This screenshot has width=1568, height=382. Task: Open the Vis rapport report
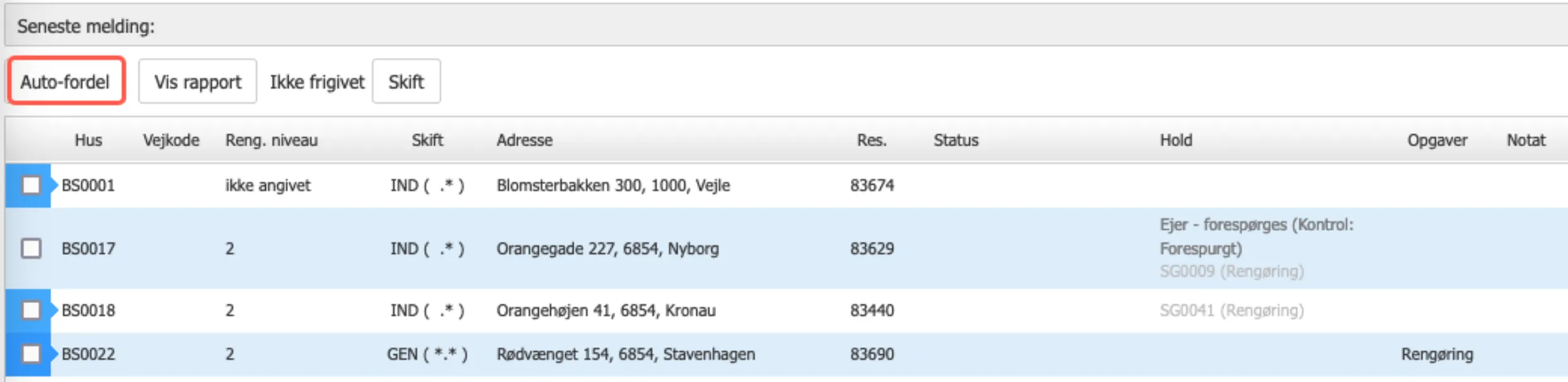click(197, 81)
